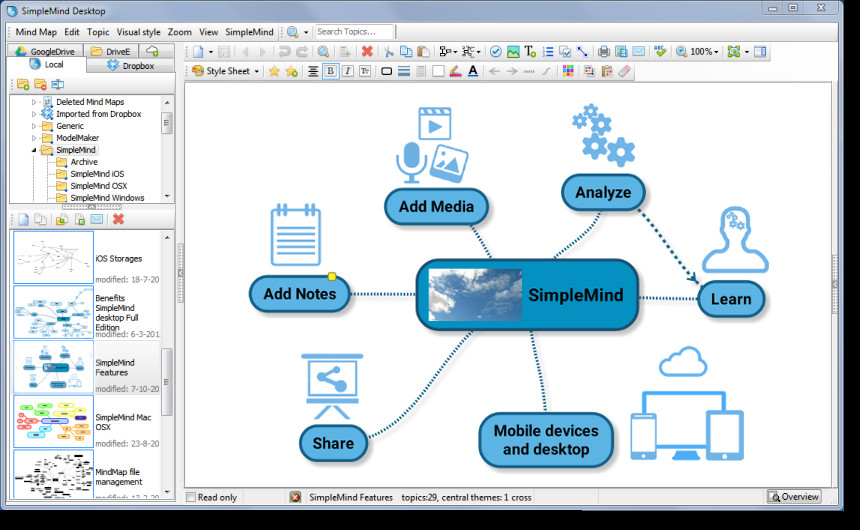Viewport: 860px width, 530px height.
Task: Toggle Italic text formatting
Action: [348, 71]
